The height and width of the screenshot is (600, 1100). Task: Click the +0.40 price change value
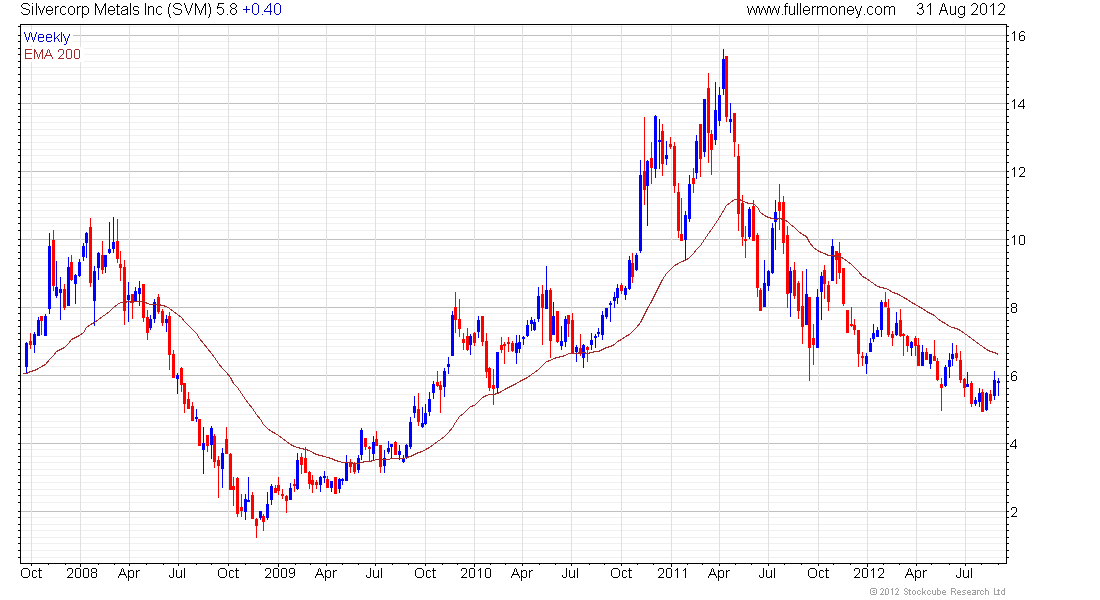pos(262,10)
